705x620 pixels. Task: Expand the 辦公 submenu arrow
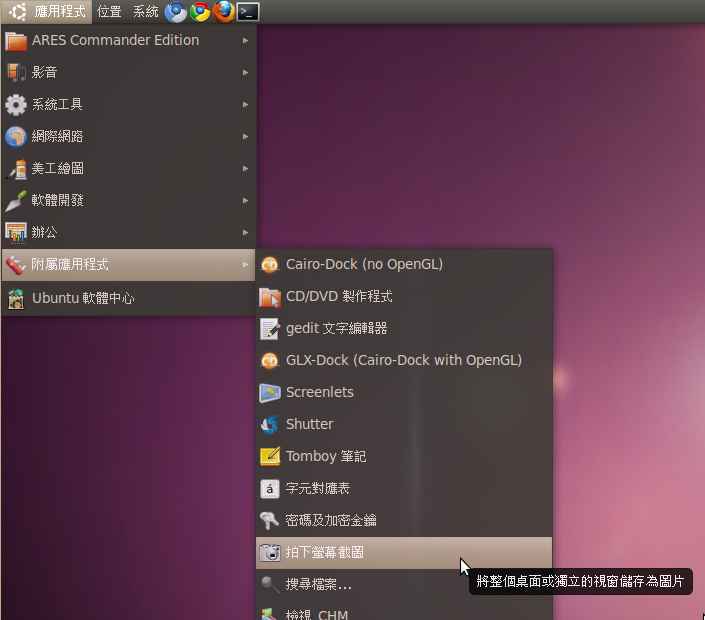point(245,233)
